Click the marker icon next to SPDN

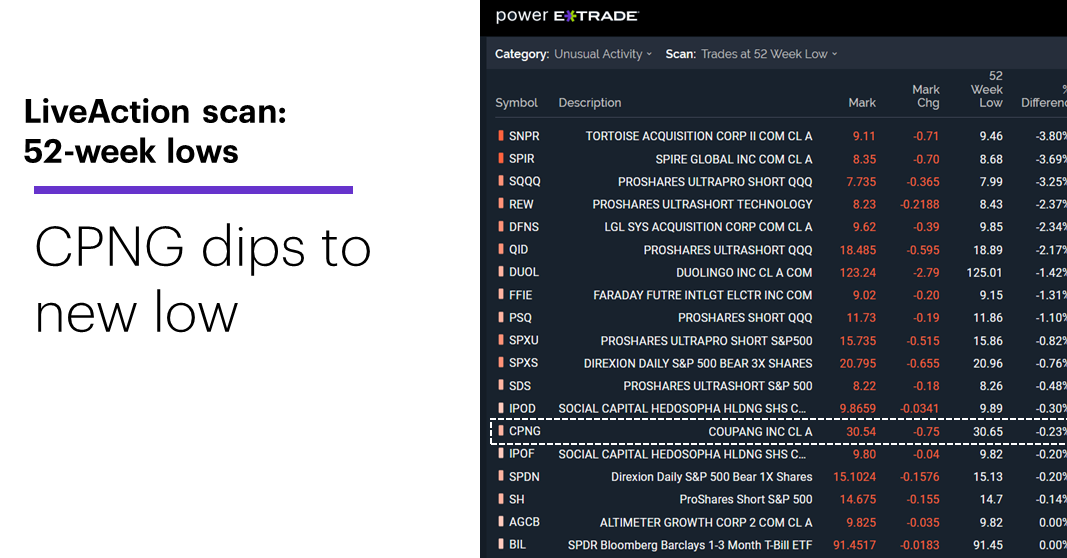501,476
